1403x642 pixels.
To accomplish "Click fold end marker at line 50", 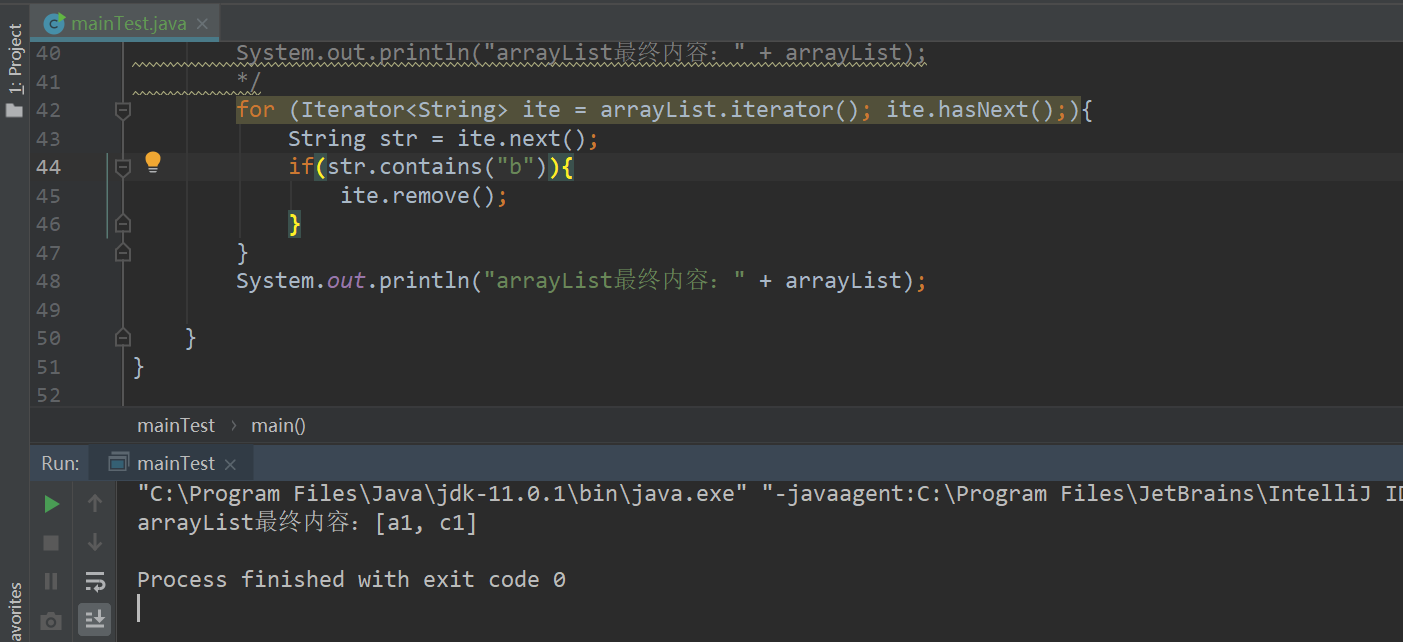I will [123, 338].
